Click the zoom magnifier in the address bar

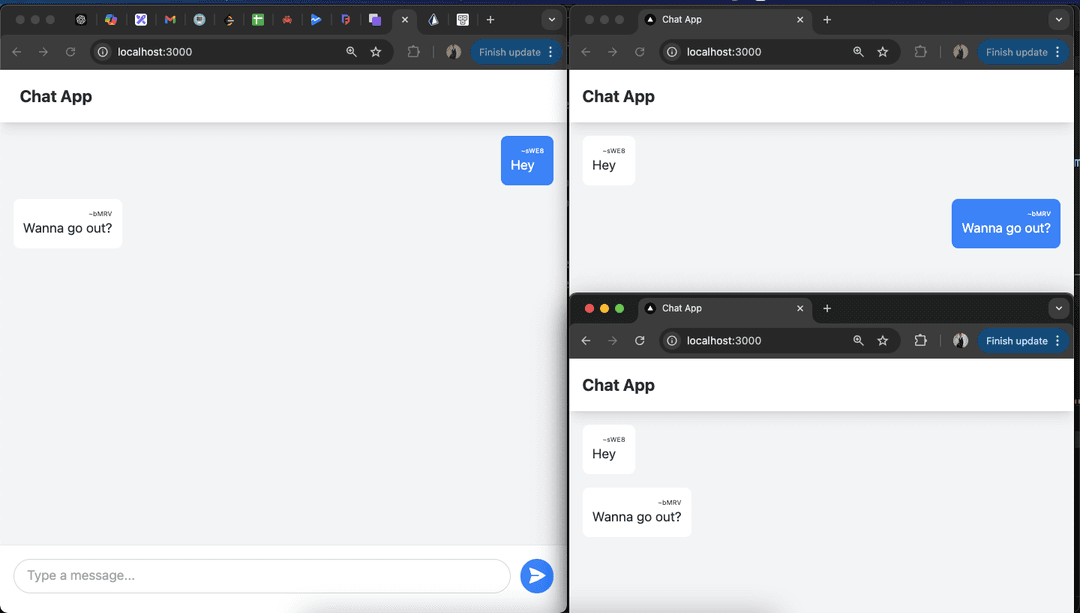coord(349,51)
